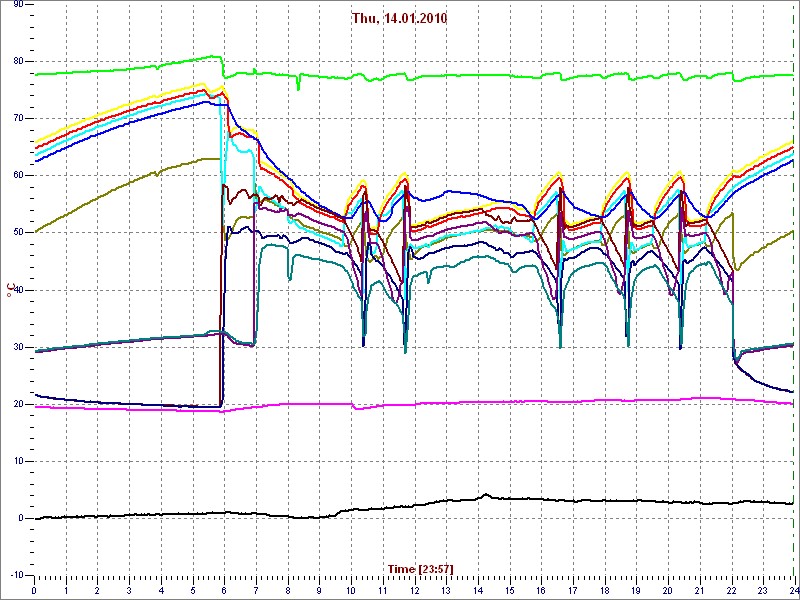Click the 'Time [23:57]' axis caption
This screenshot has height=600, width=800.
coord(421,568)
